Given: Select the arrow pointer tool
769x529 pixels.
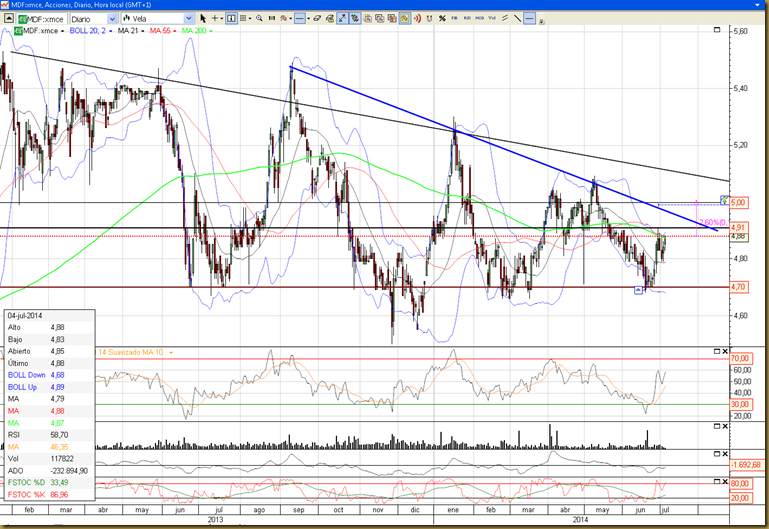Looking at the screenshot, I should click(x=203, y=19).
